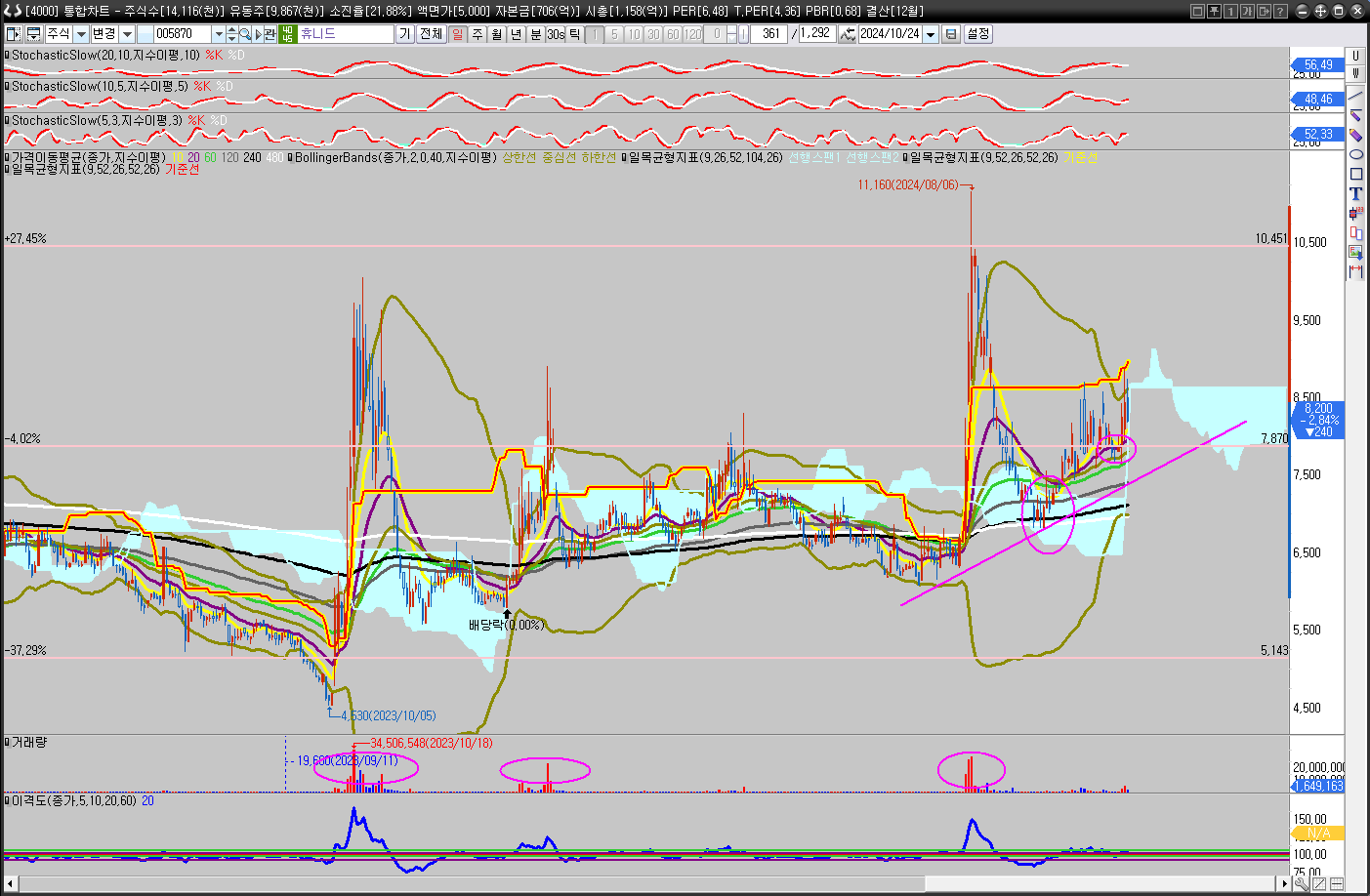
Task: Click the StochasticSlow(5,3,지수이평,3) indicator label
Action: point(97,121)
